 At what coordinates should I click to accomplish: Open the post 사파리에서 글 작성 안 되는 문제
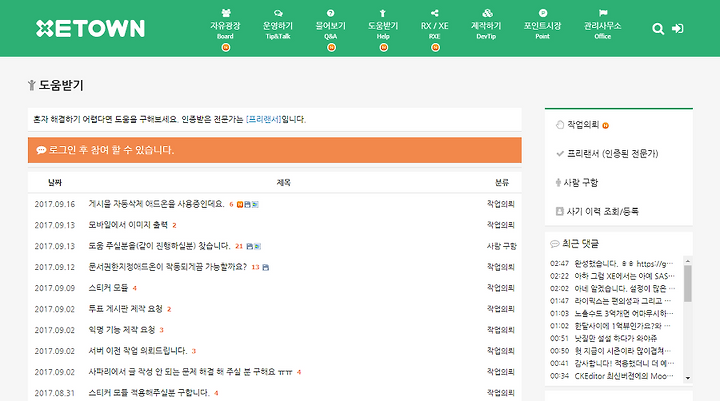tap(190, 372)
